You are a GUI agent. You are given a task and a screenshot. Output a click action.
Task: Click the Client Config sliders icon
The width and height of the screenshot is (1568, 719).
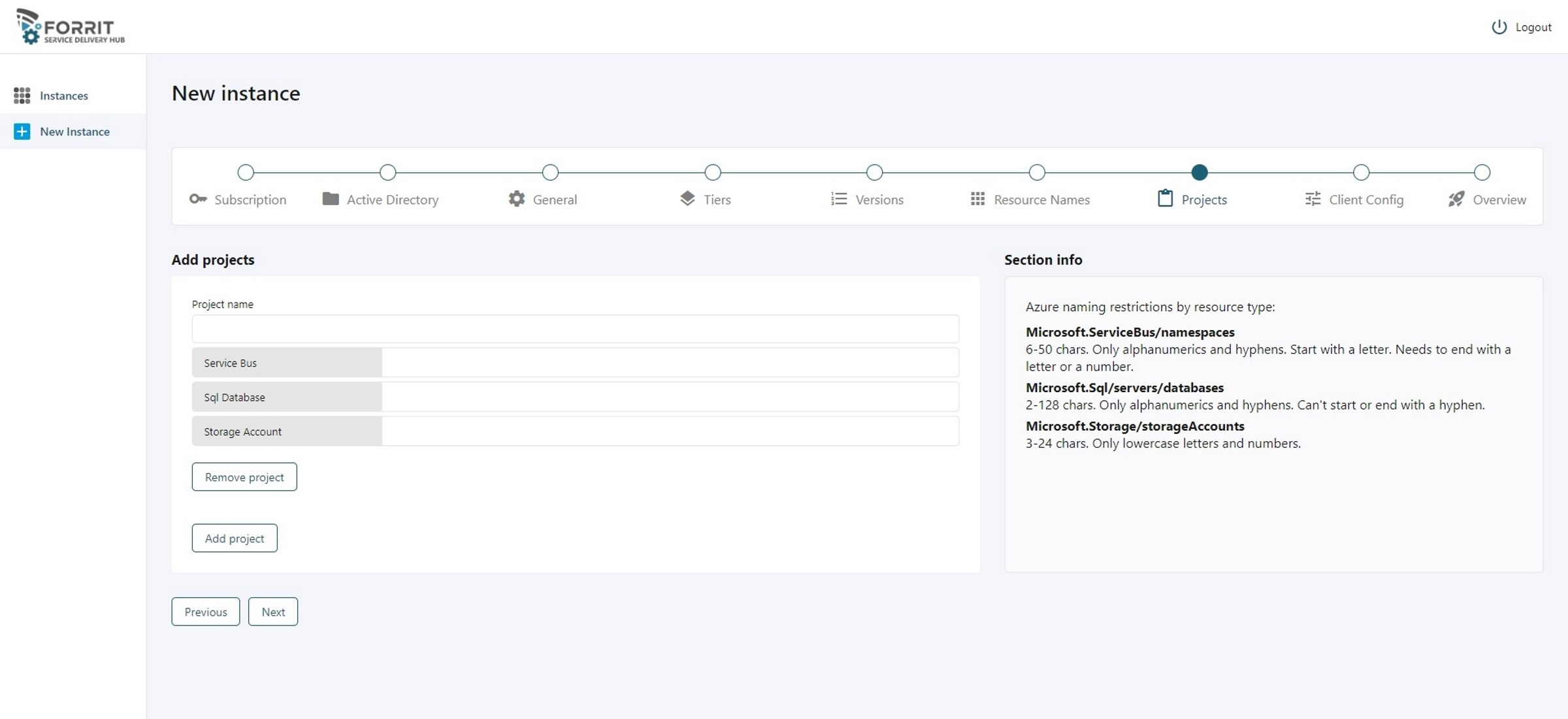pyautogui.click(x=1313, y=199)
